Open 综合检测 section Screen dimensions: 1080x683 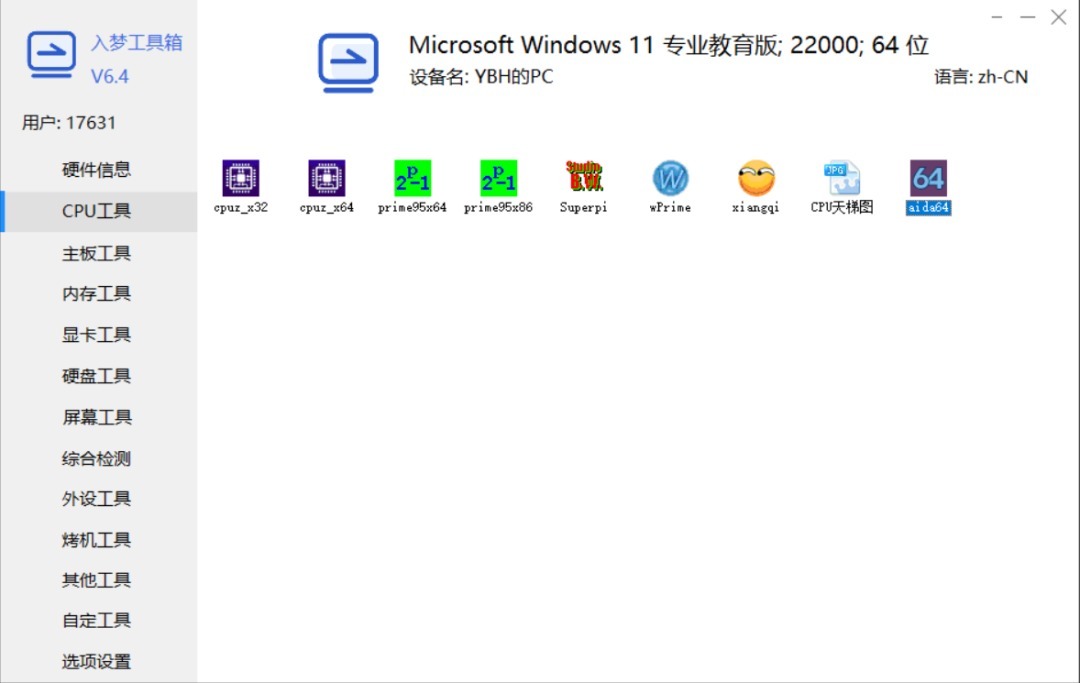[96, 459]
